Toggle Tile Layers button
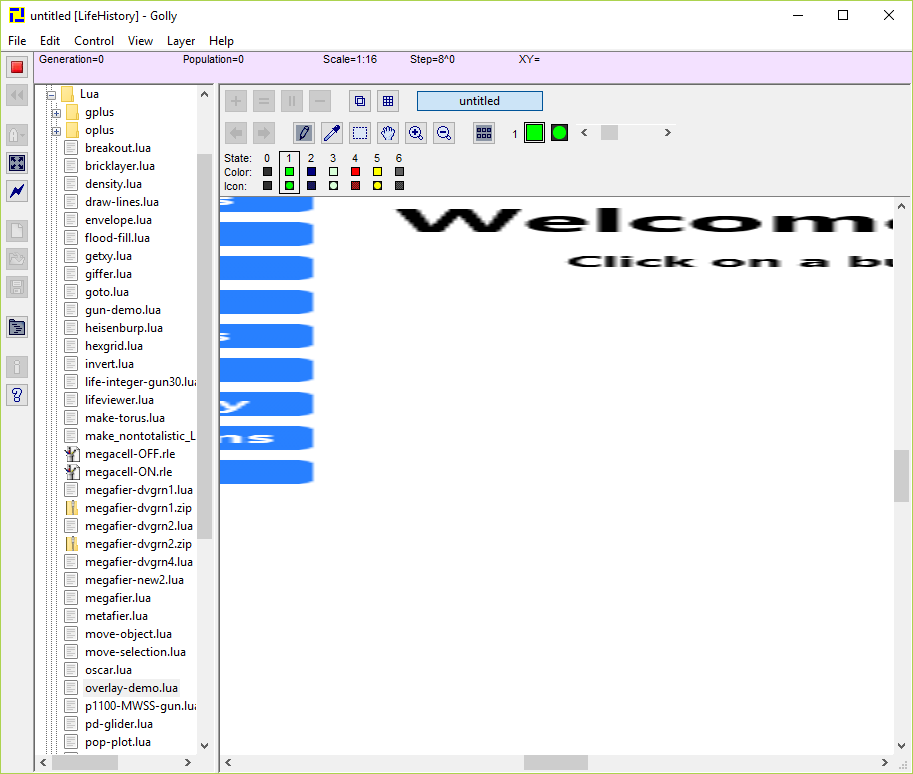This screenshot has height=774, width=913. pyautogui.click(x=388, y=101)
